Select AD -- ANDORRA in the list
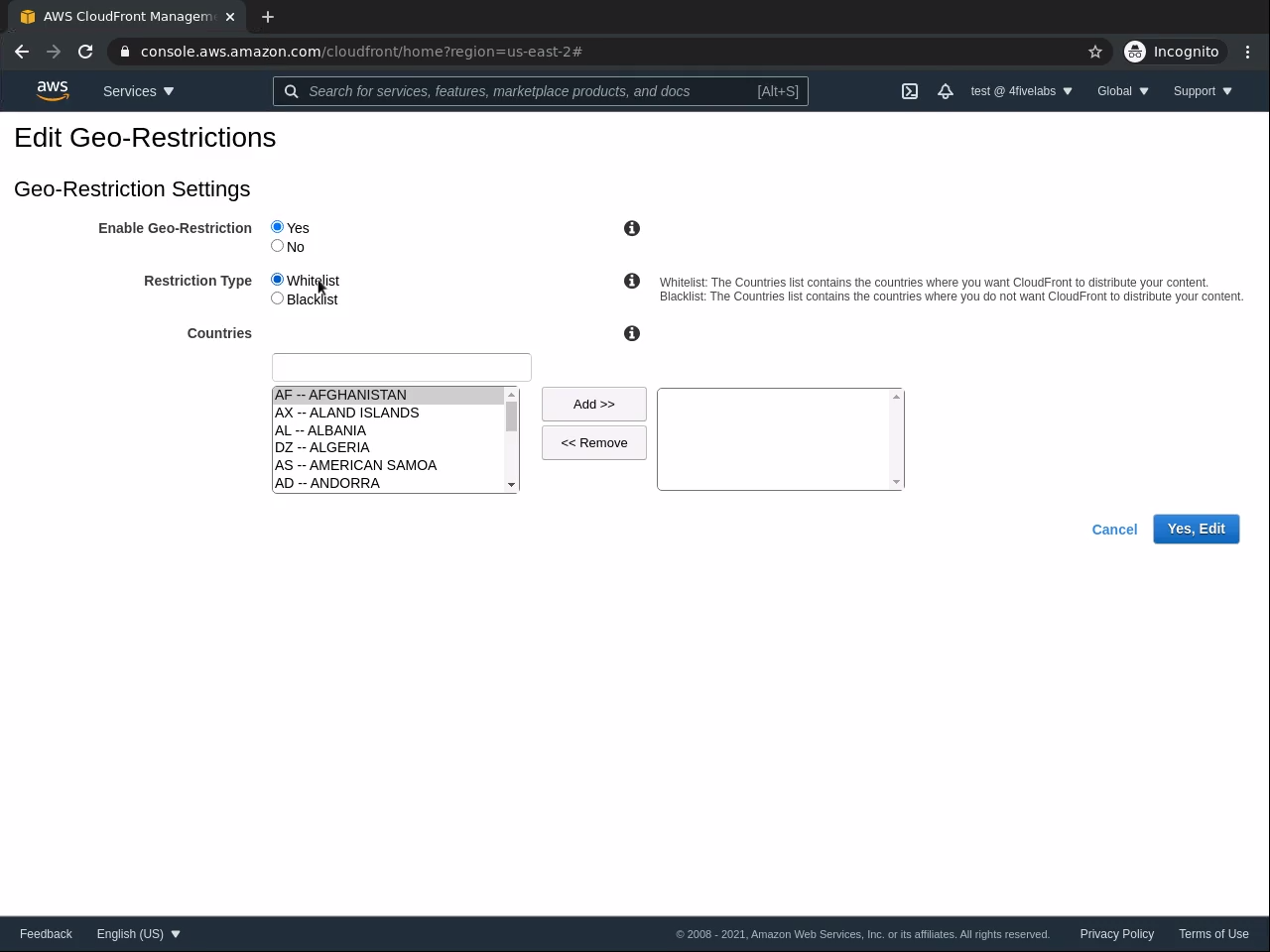Image resolution: width=1270 pixels, height=952 pixels. click(x=389, y=483)
